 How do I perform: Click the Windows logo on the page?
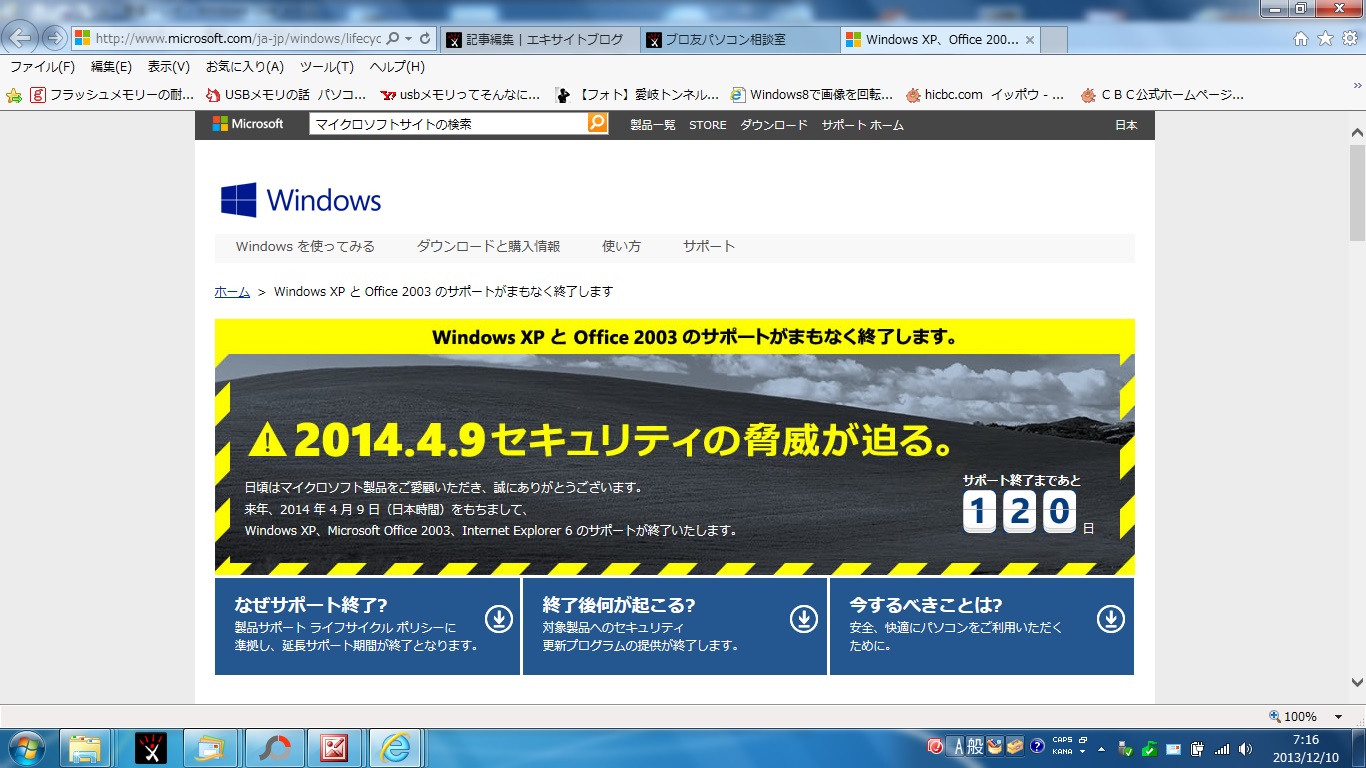pyautogui.click(x=301, y=200)
